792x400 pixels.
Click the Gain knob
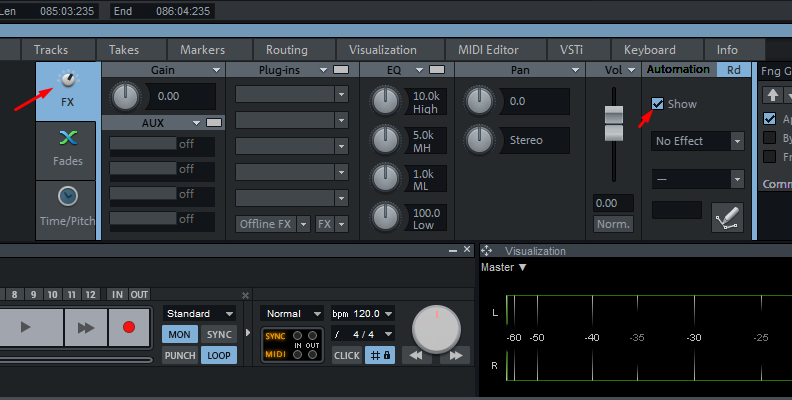[x=125, y=96]
